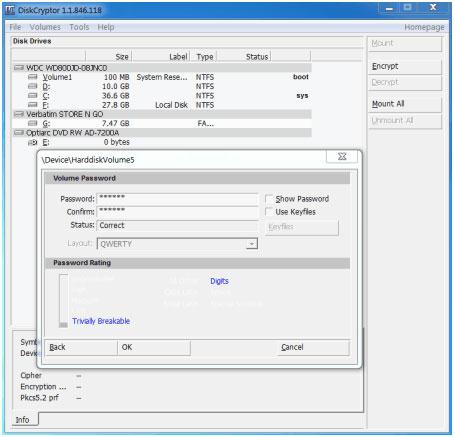Open the Homepage link
The image size is (454, 437).
click(x=424, y=27)
